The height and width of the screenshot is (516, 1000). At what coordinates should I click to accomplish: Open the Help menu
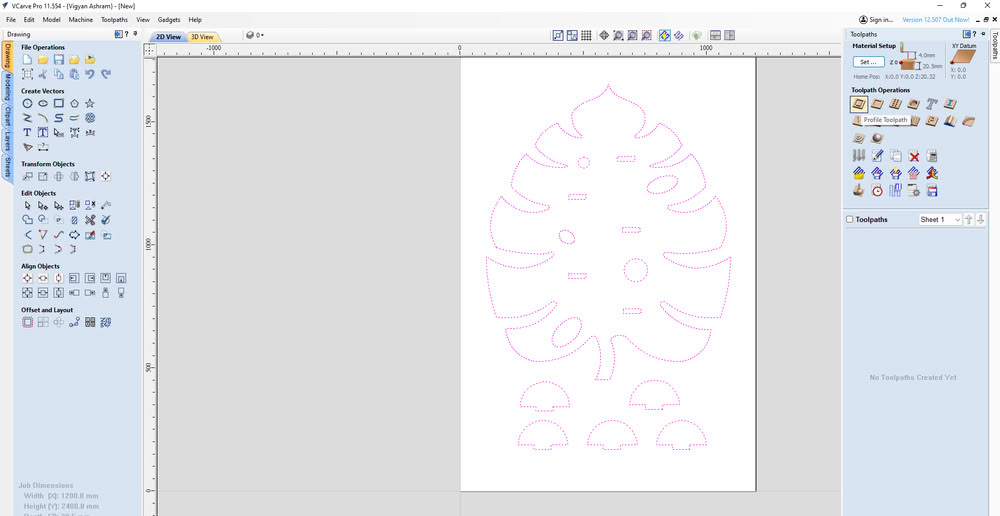[195, 20]
